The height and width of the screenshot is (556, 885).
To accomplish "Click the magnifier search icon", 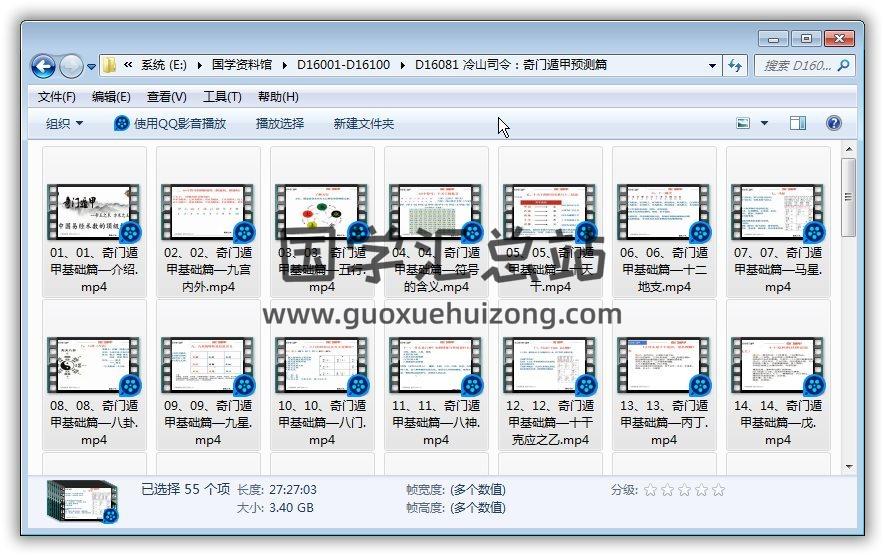I will pyautogui.click(x=844, y=65).
